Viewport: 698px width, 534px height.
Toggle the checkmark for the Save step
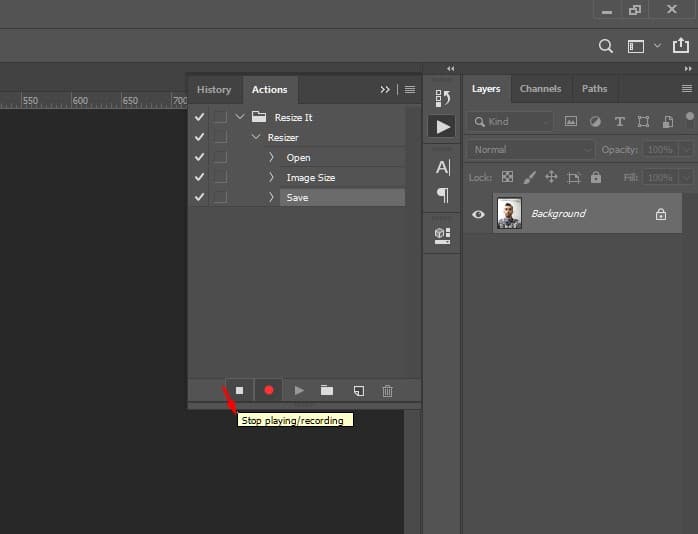199,197
